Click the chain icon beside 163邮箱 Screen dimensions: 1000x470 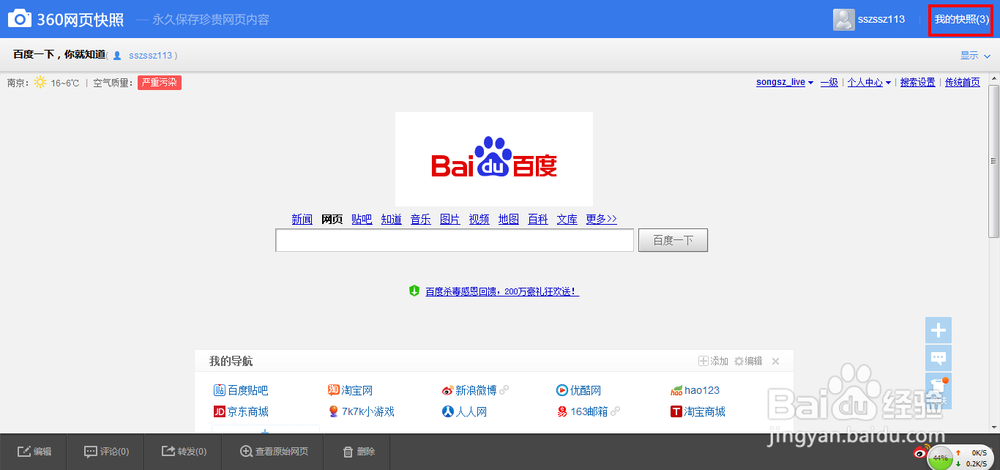pyautogui.click(x=615, y=411)
